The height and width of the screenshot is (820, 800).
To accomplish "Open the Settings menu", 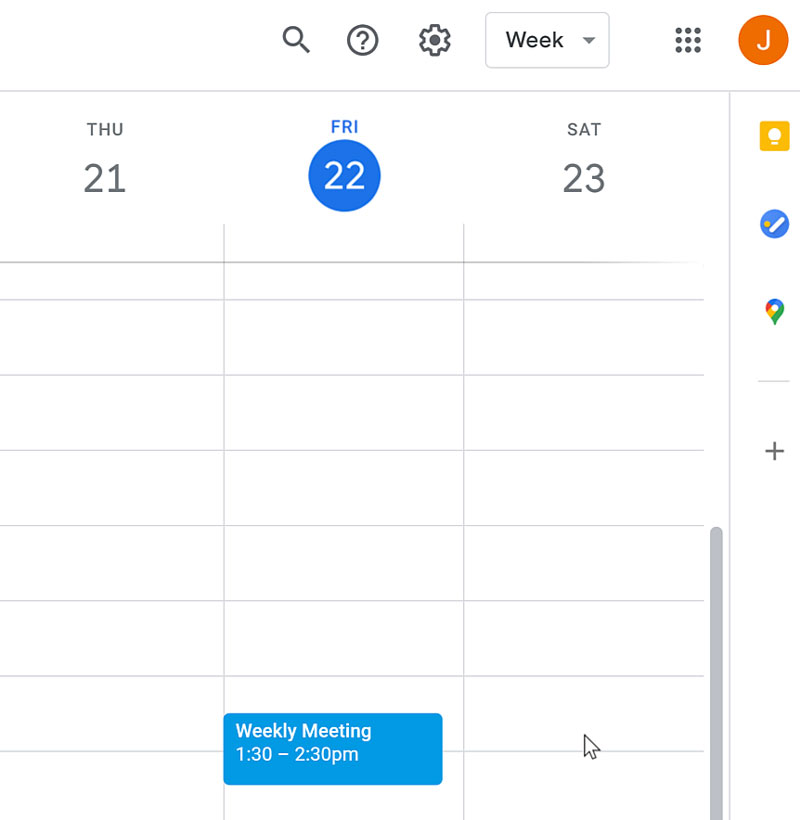I will [x=434, y=40].
